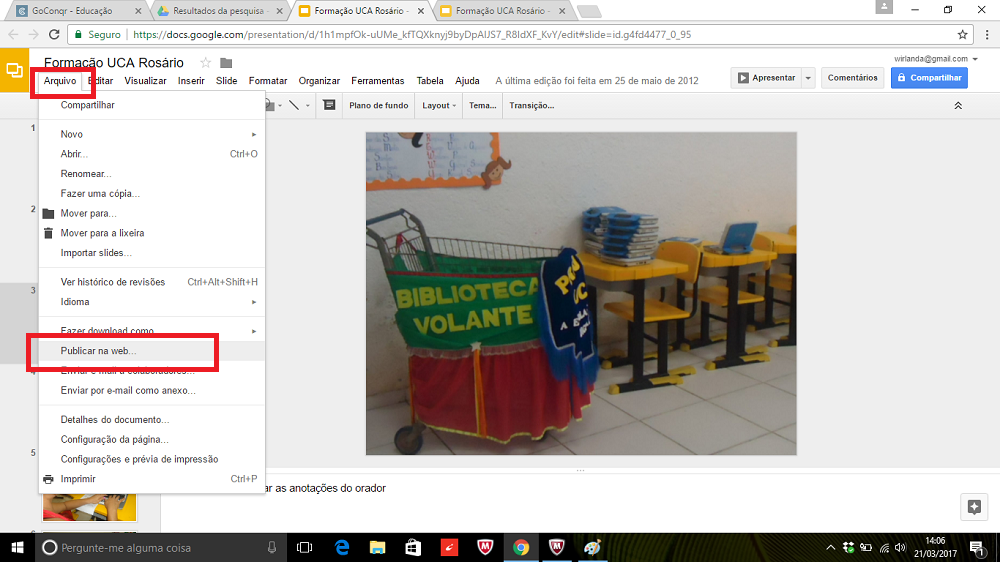
Task: Select the line tool in the toolbar
Action: click(x=294, y=105)
